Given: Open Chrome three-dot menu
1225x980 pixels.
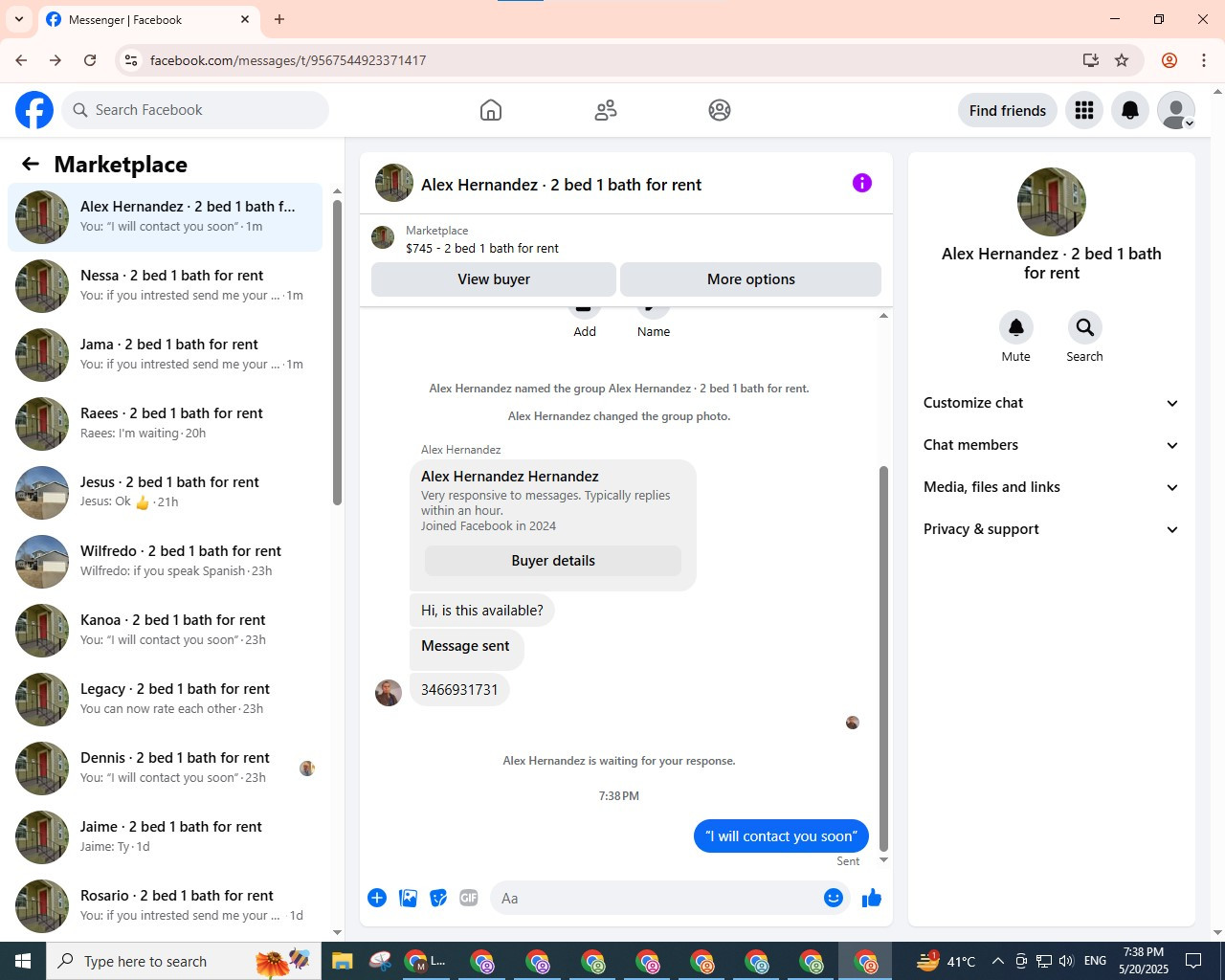Looking at the screenshot, I should (1204, 60).
